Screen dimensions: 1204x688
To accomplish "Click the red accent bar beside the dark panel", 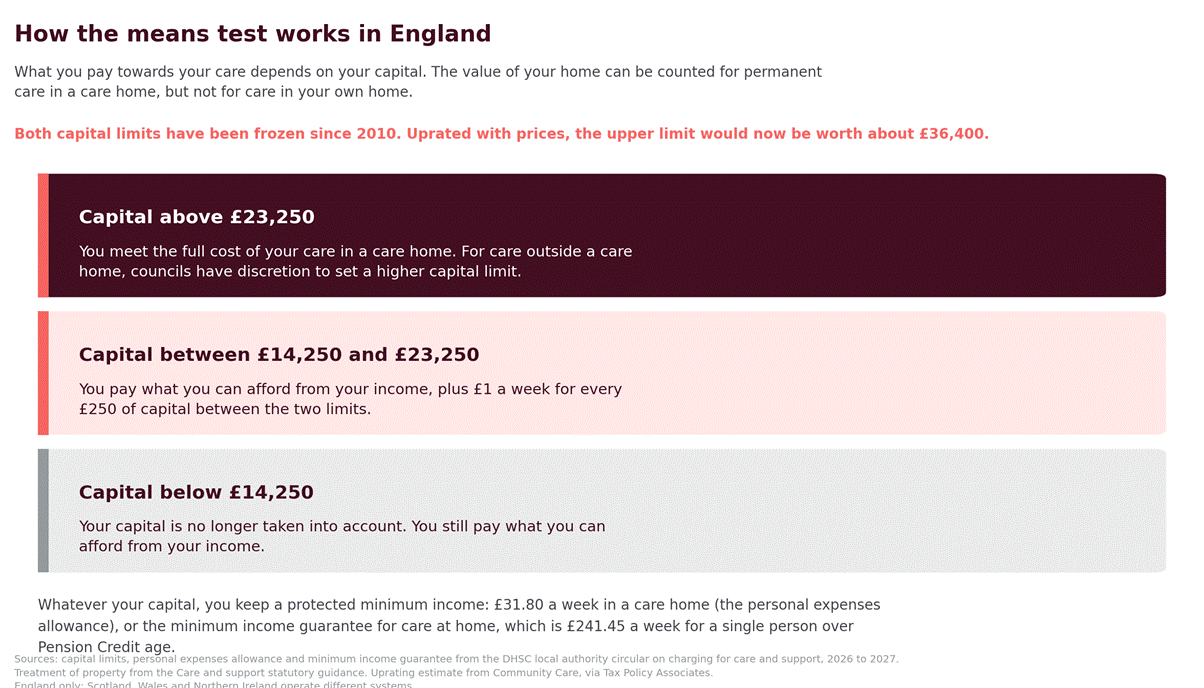I will coord(43,236).
